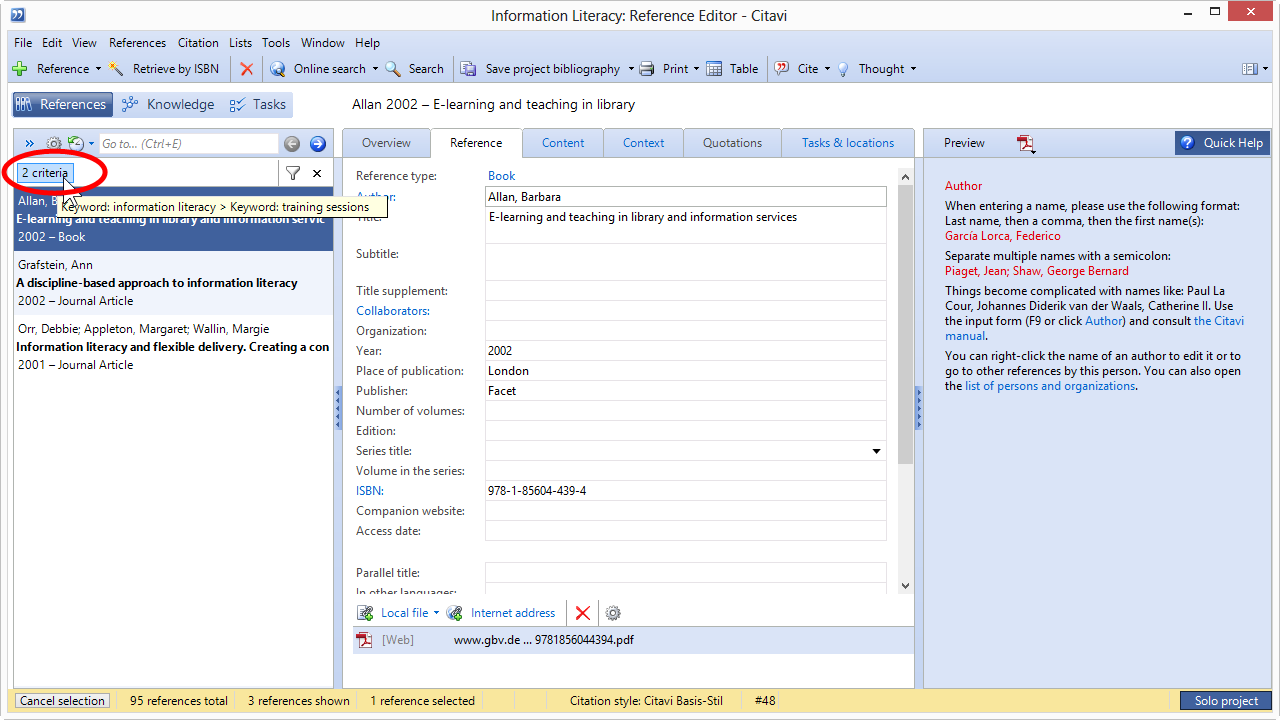Click the Online search globe icon
Viewport: 1280px width, 720px height.
click(278, 69)
